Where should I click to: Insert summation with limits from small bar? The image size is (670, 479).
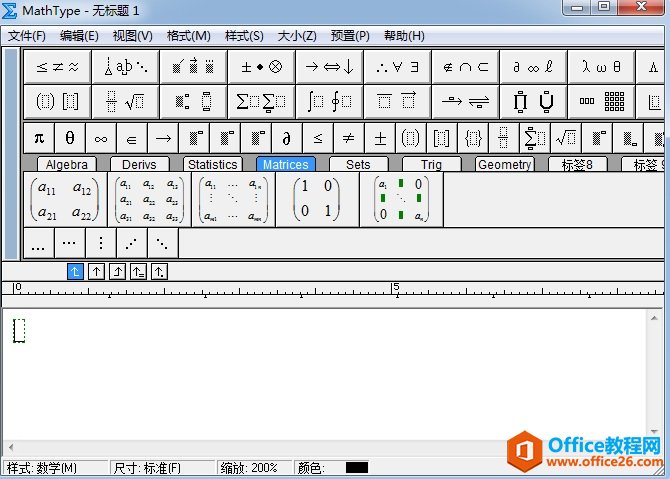[535, 138]
